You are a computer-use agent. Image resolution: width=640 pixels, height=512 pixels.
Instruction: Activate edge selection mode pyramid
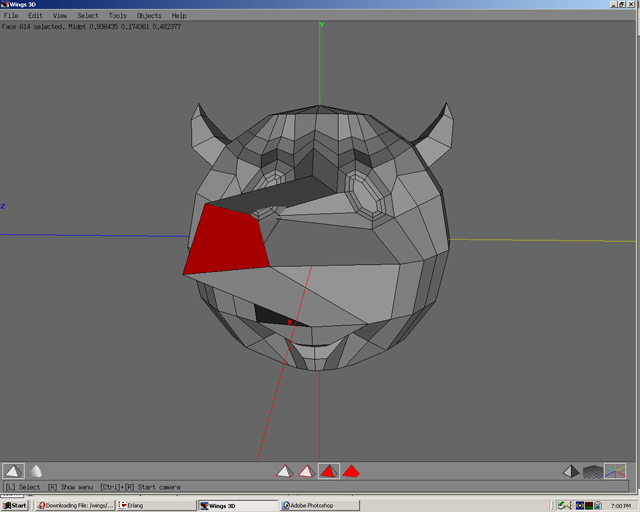point(307,471)
